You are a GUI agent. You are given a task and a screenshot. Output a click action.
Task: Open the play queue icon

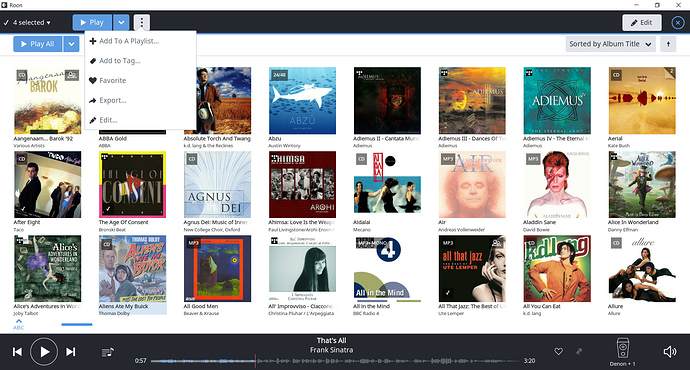pyautogui.click(x=107, y=352)
